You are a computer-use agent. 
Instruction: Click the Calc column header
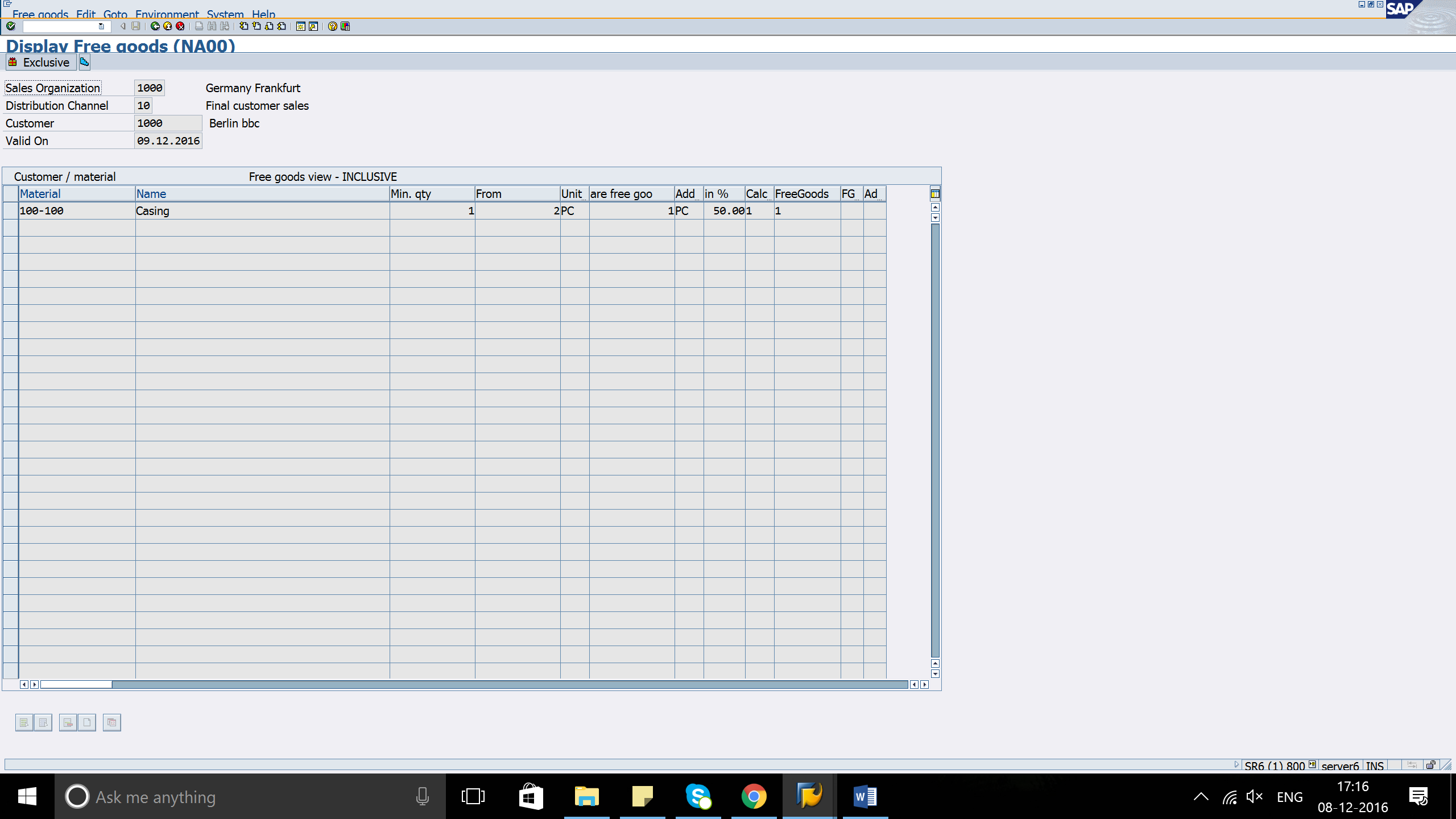(759, 194)
